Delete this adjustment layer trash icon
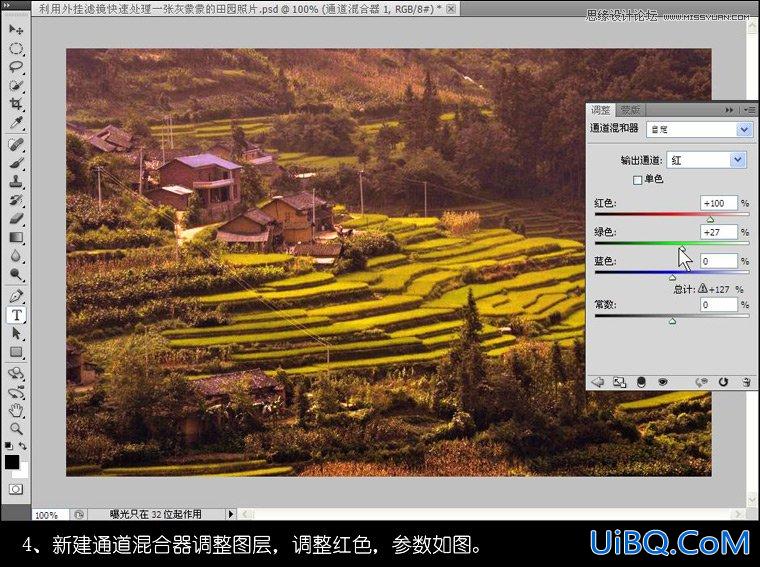760x567 pixels. click(746, 382)
